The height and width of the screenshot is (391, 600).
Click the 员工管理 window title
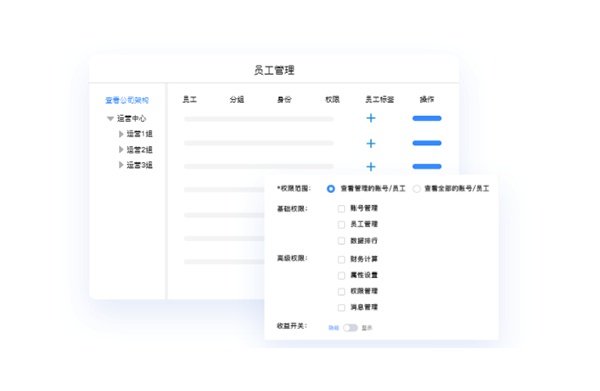tap(274, 70)
